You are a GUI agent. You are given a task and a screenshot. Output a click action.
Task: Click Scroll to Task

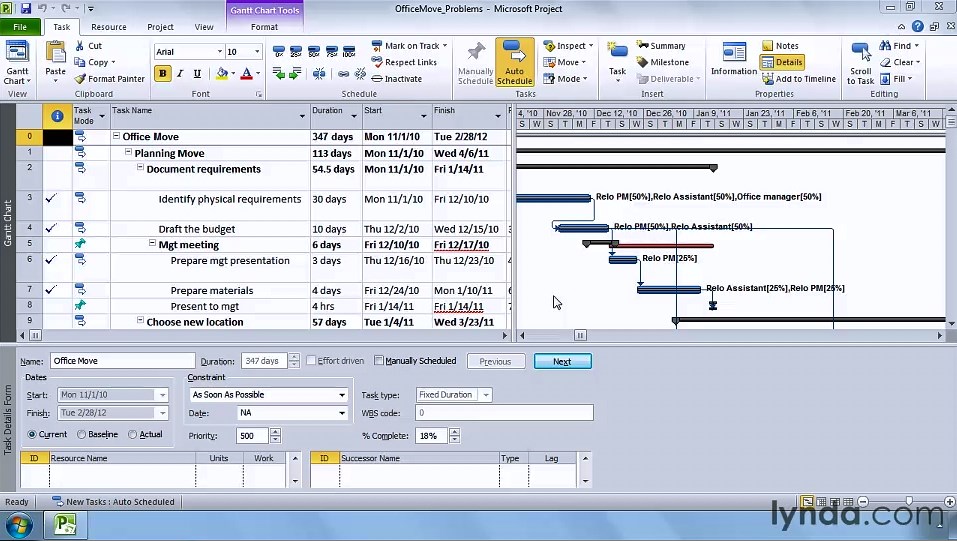click(x=861, y=64)
